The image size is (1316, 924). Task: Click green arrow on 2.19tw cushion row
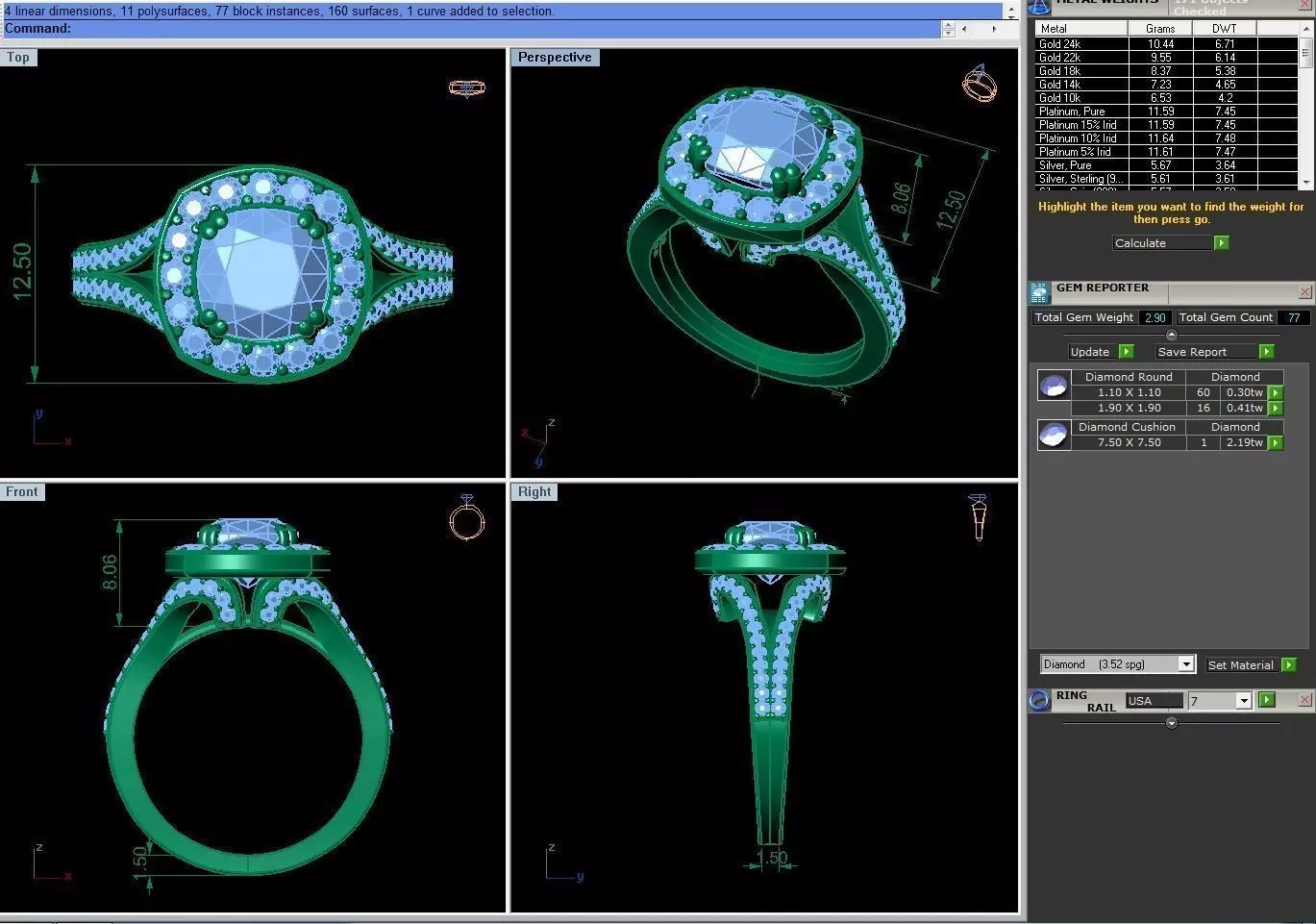click(x=1276, y=443)
